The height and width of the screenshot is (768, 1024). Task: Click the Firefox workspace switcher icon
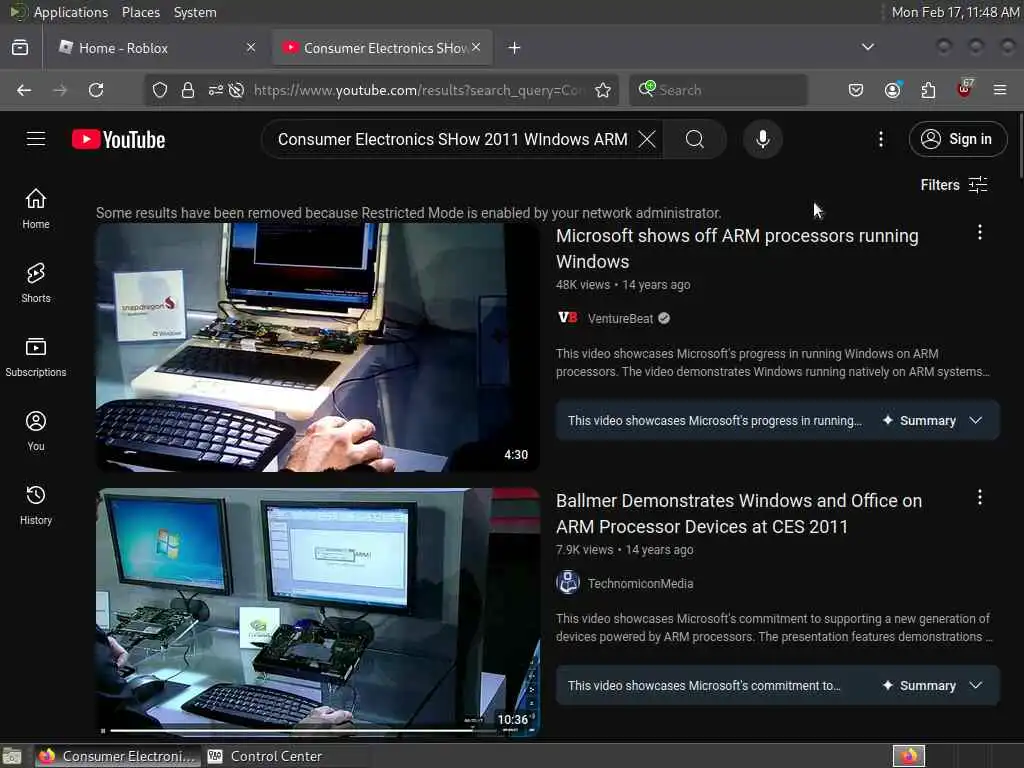pos(908,756)
